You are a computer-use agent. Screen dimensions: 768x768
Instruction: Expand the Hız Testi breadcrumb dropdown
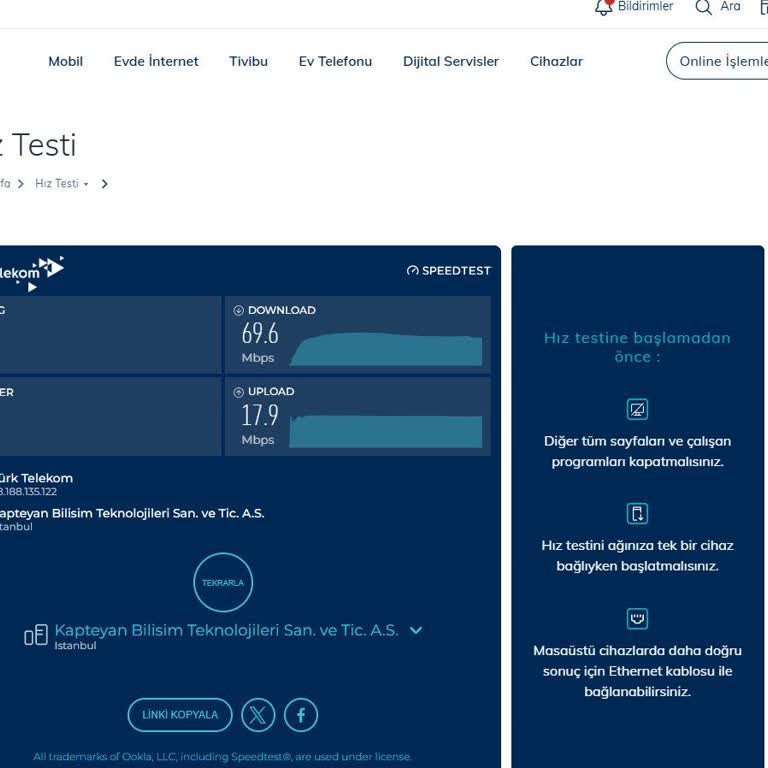point(62,184)
